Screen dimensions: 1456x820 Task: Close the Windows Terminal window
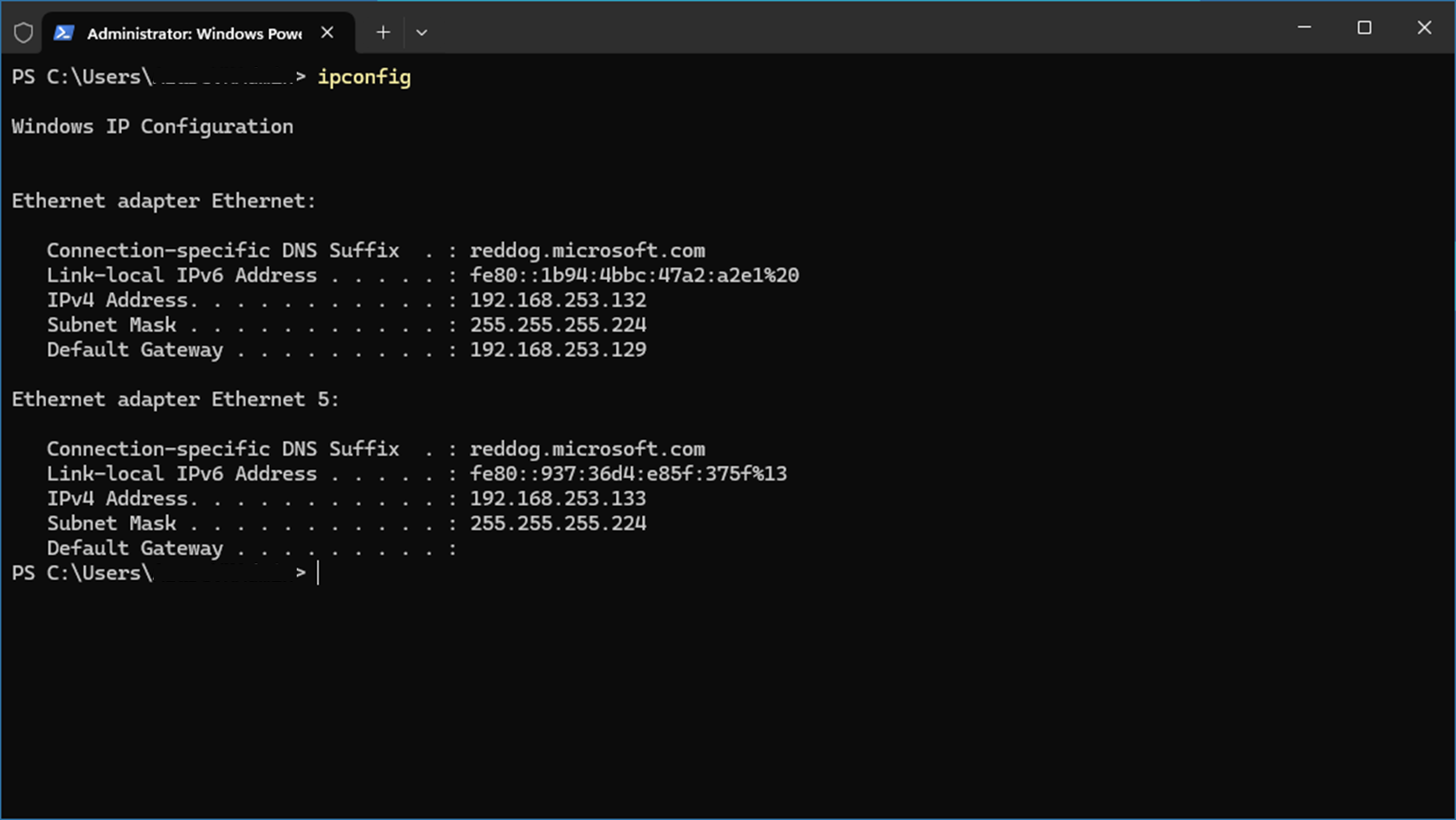tap(1424, 28)
